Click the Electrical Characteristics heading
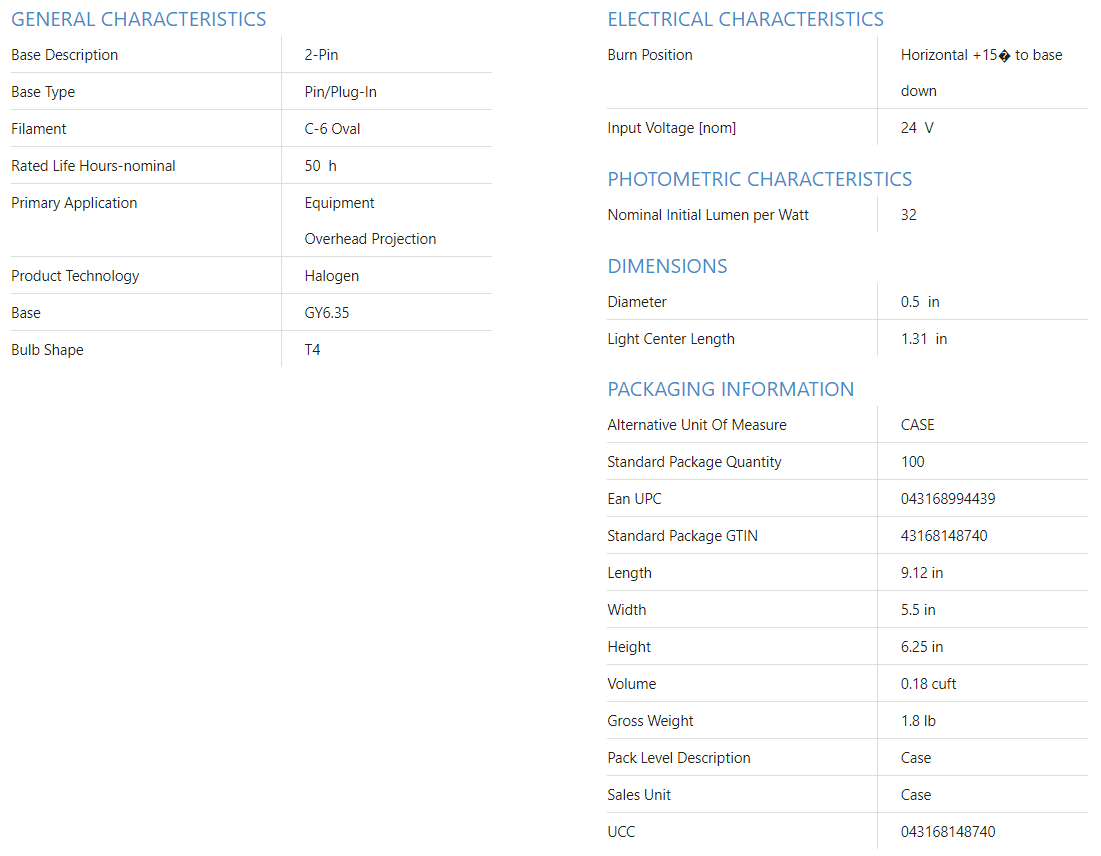Screen dimensions: 1101x856 (745, 19)
